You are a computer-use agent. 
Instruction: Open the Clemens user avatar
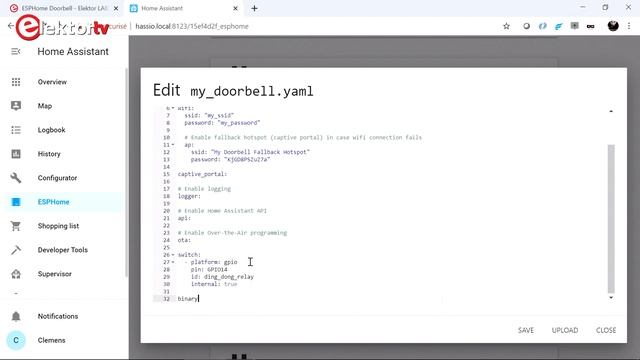16,340
